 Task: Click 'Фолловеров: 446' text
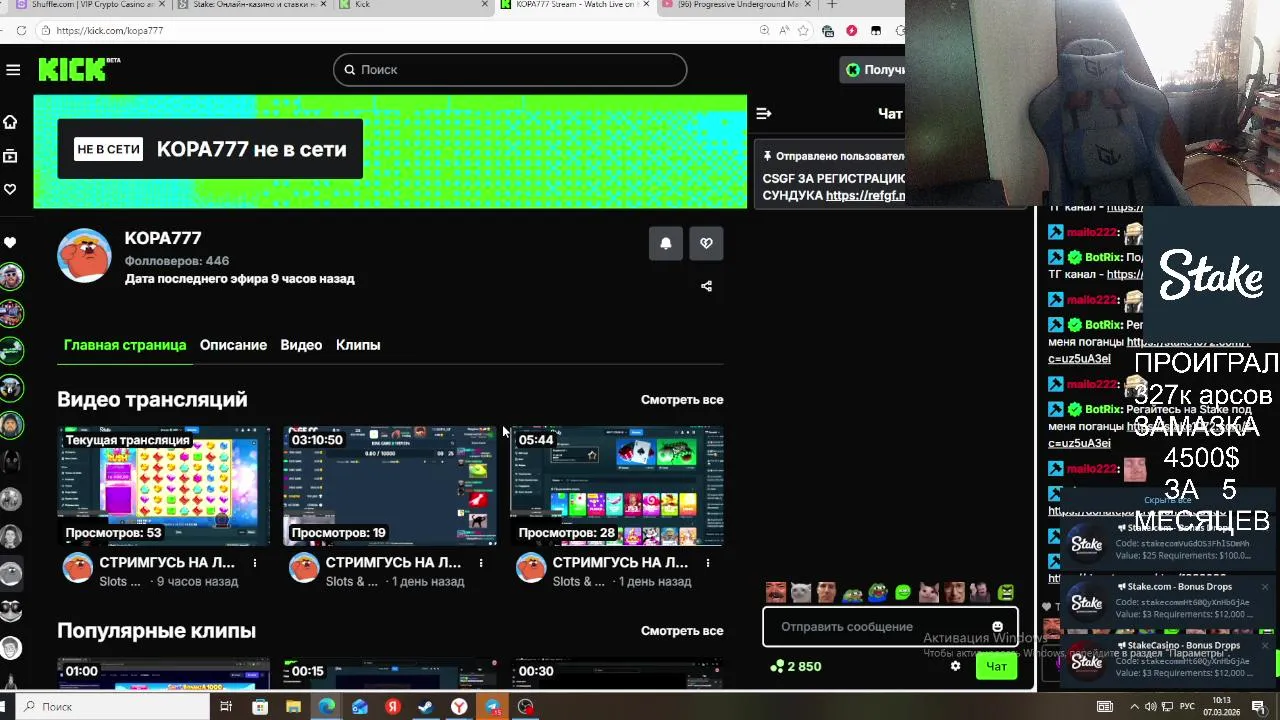pos(177,261)
